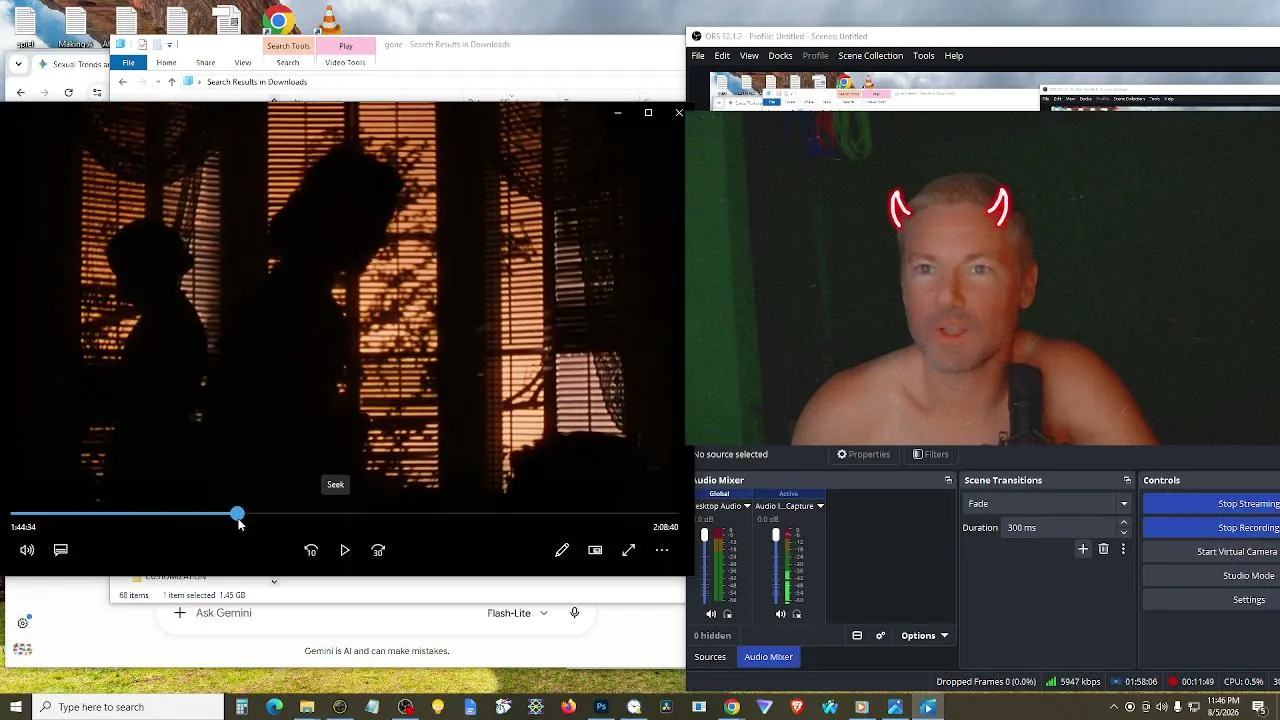Start the OBS Virtual Camera
The image size is (1280, 720).
point(1212,552)
